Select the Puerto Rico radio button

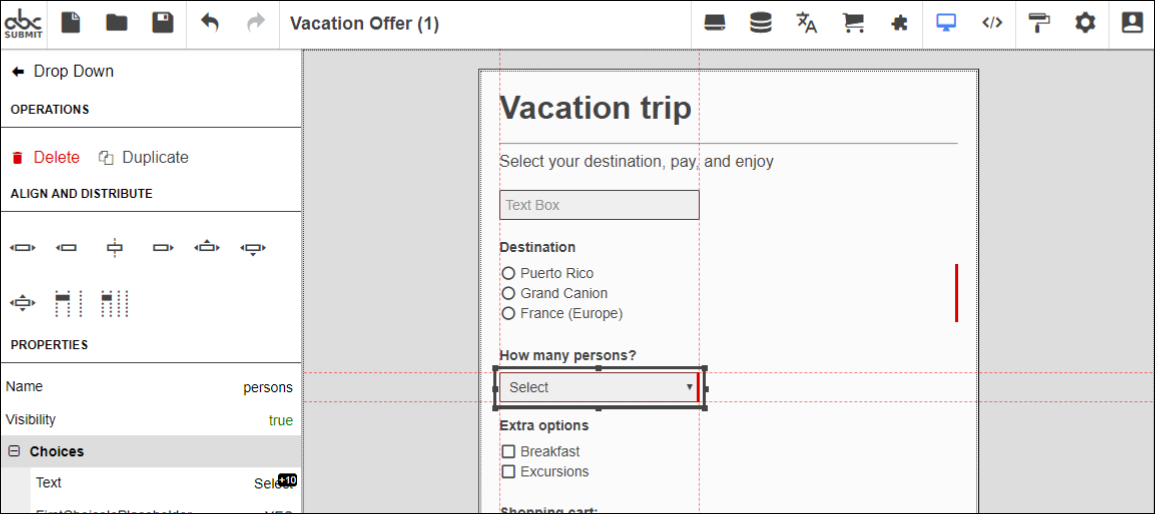coord(508,273)
